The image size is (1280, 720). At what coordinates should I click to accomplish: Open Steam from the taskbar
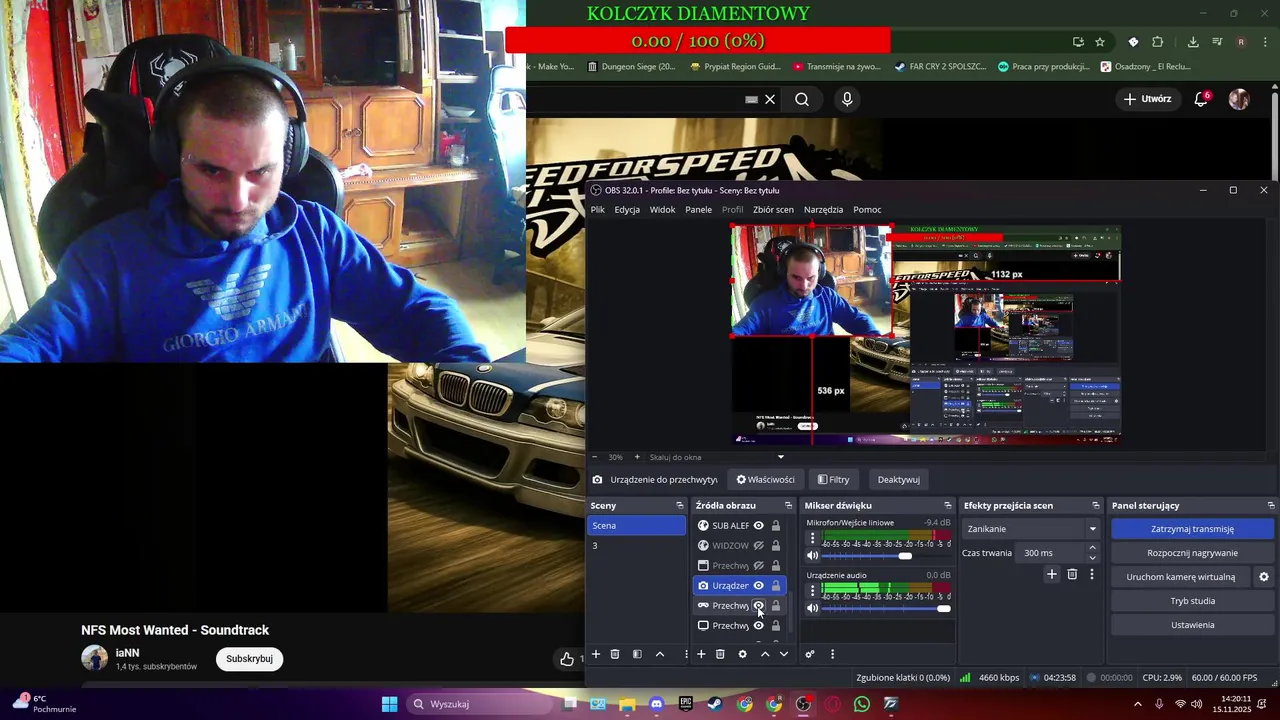[714, 704]
